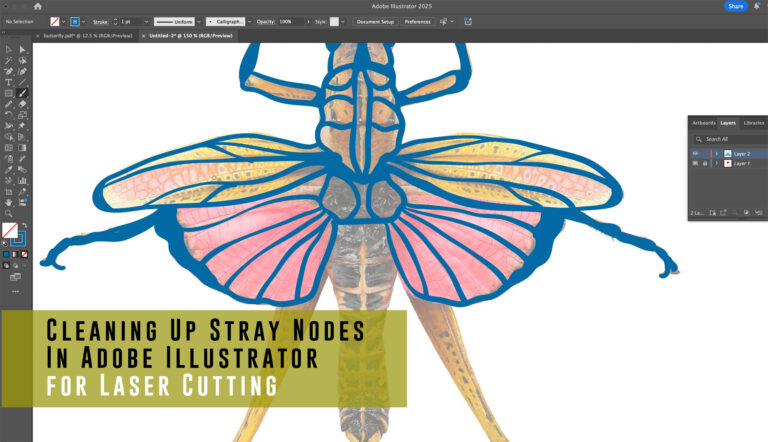Activate the Paintbrush tool

pos(22,93)
